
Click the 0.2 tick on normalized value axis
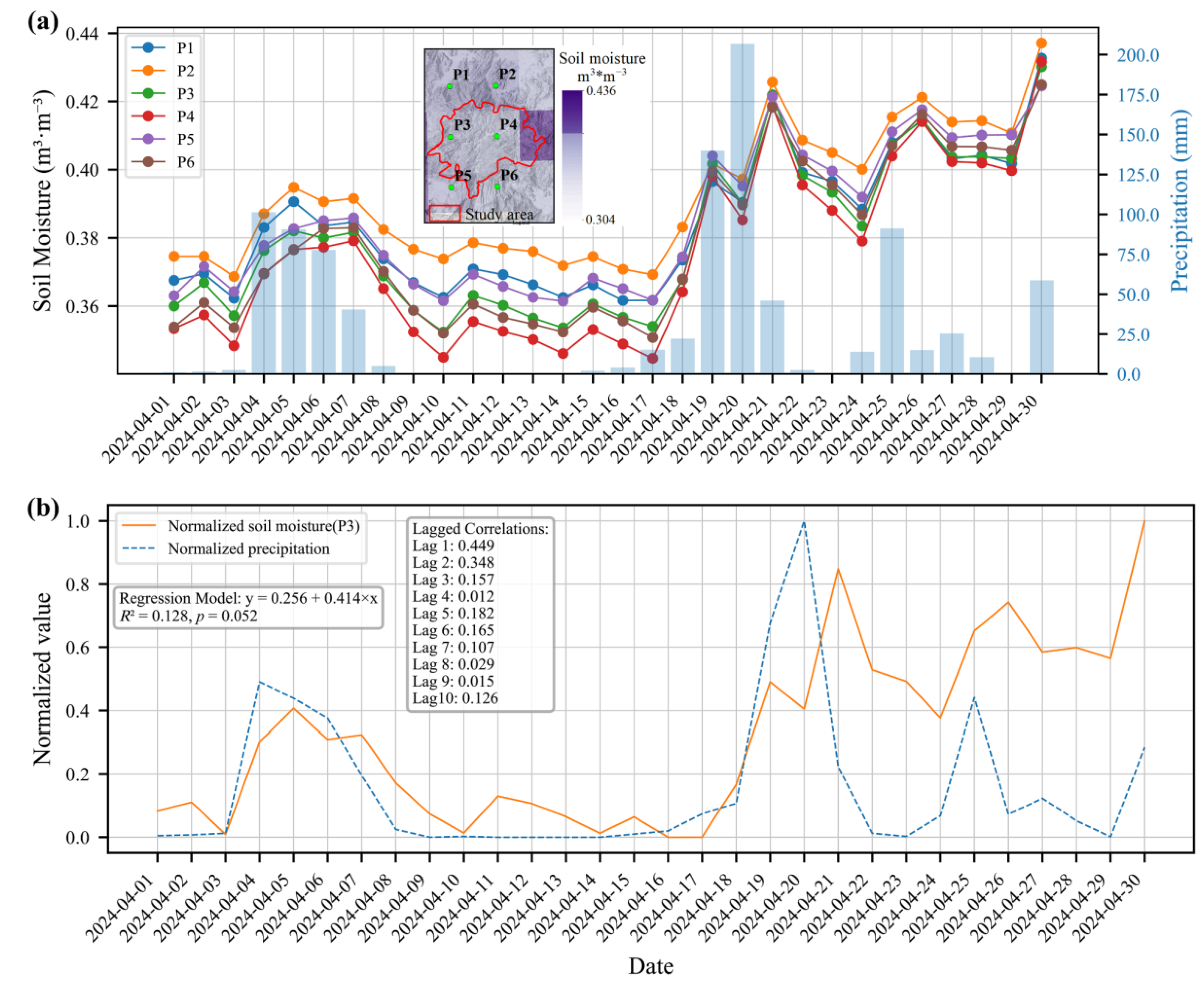pos(78,775)
